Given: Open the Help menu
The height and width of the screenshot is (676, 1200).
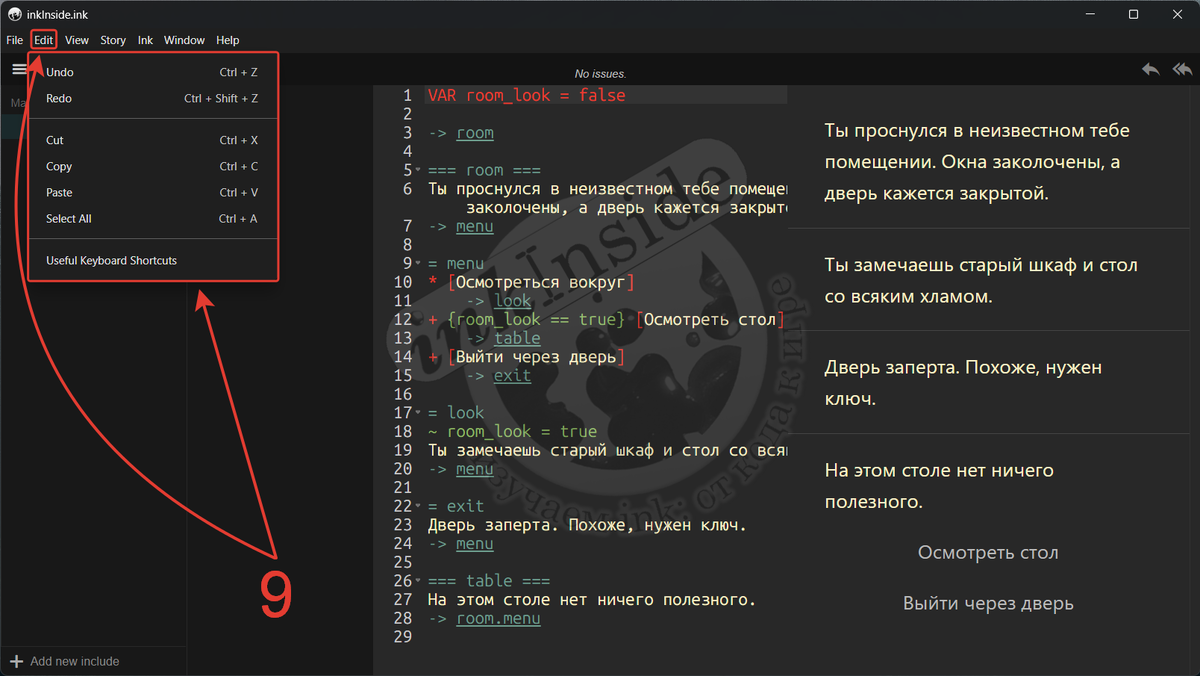Looking at the screenshot, I should click(228, 40).
